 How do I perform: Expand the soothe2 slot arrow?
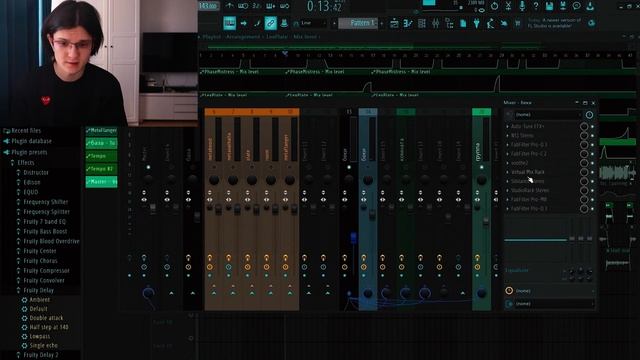click(507, 163)
